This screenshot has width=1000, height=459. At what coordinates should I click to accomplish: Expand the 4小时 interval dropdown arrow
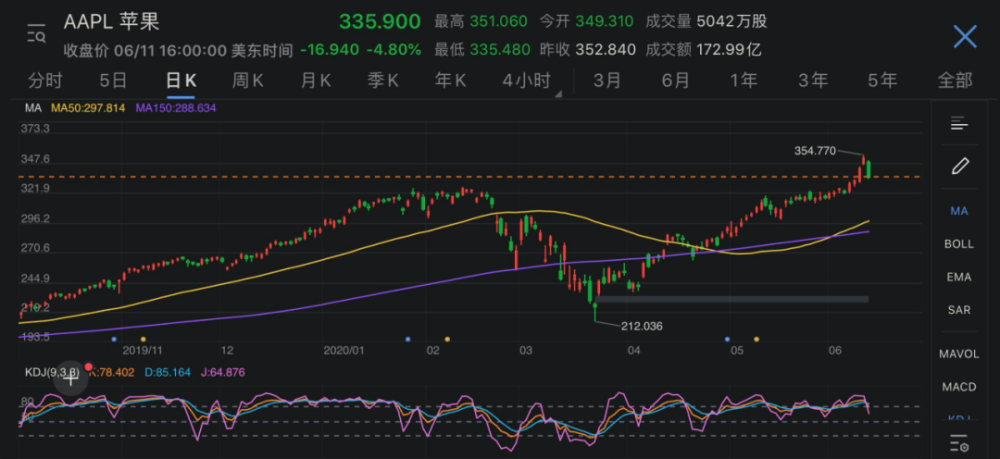[x=558, y=94]
